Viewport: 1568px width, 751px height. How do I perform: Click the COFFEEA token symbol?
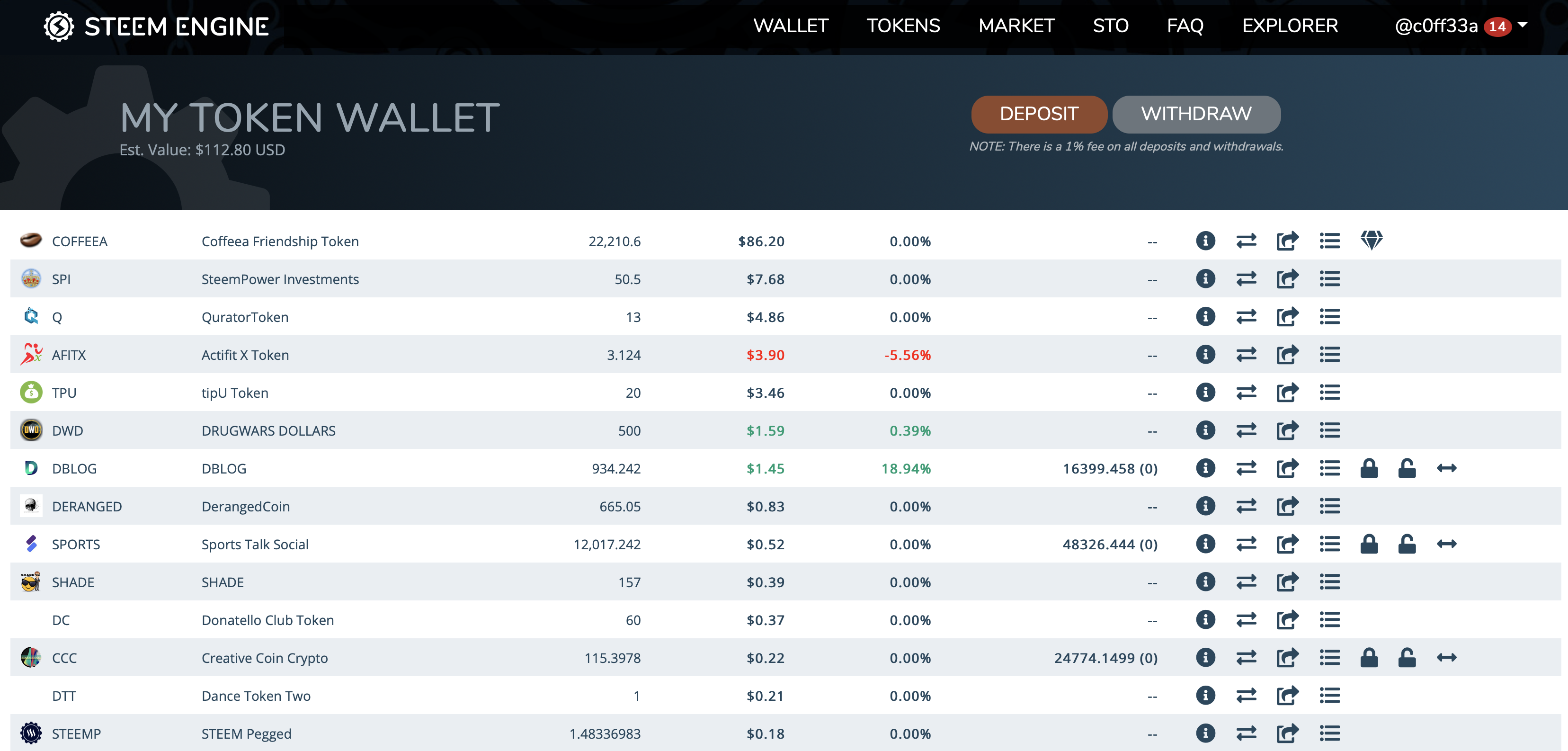tap(80, 241)
